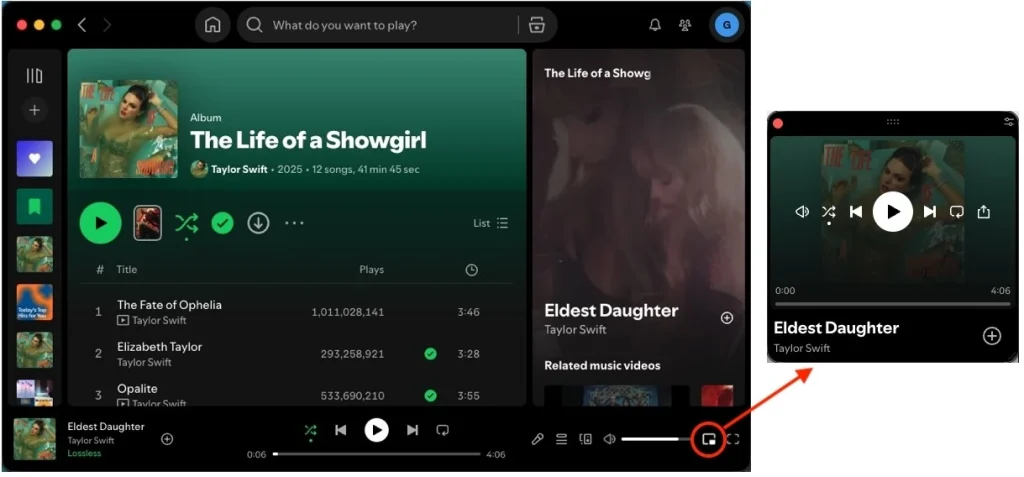Click play count 1,011,028,141
Viewport: 1024px width, 477px height.
pyautogui.click(x=347, y=312)
